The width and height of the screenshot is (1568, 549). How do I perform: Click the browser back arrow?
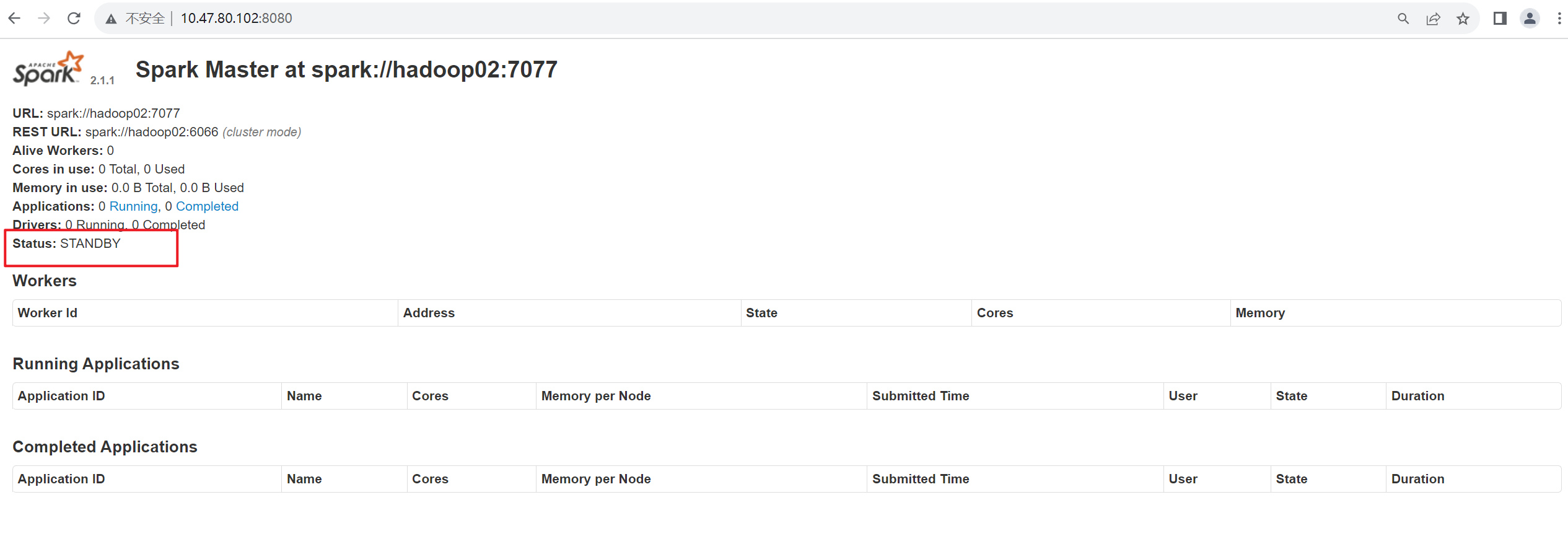point(14,19)
